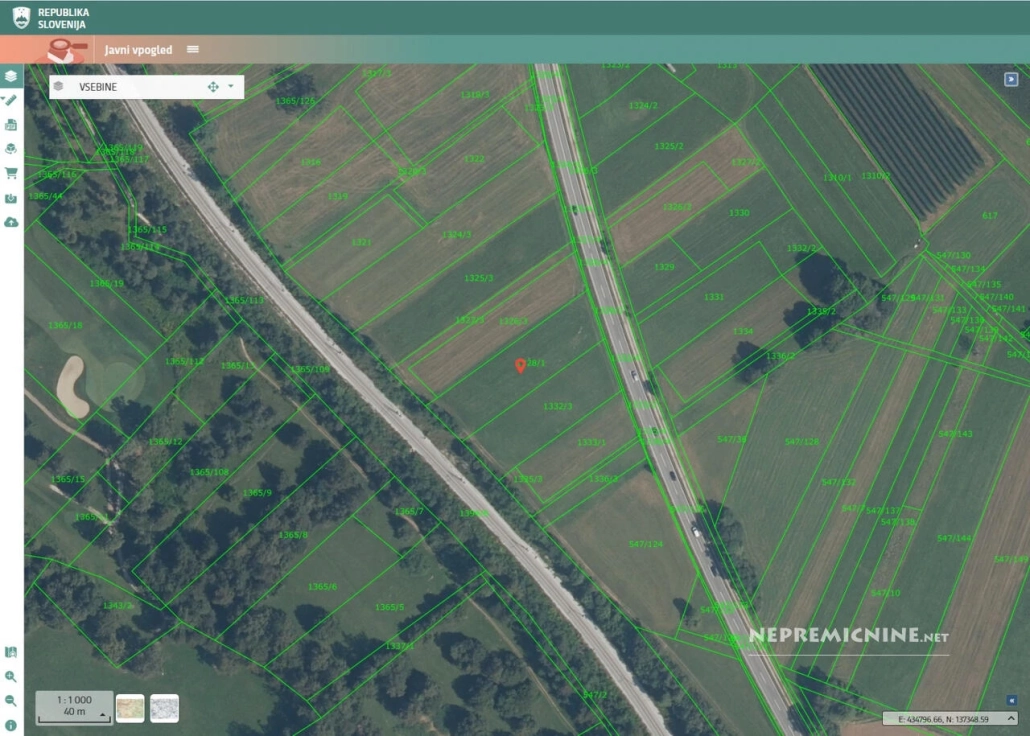
Task: Open the shopping cart icon
Action: click(x=11, y=173)
